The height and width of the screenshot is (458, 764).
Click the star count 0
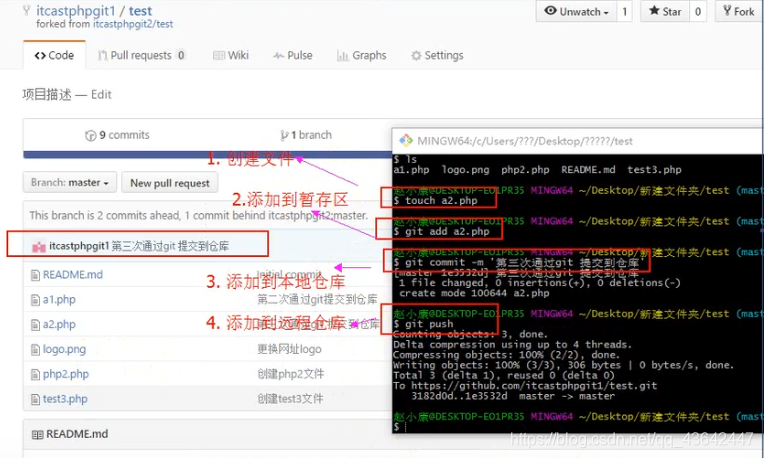coord(698,11)
